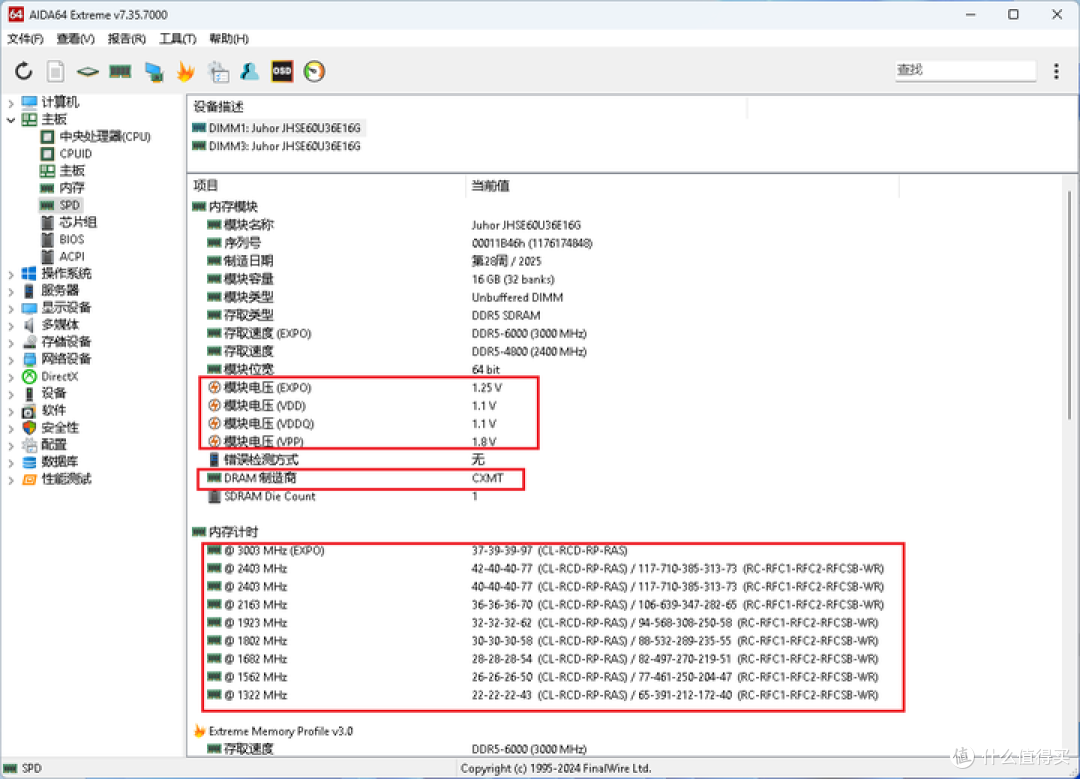Open the OSD panel toolbar icon
The width and height of the screenshot is (1080, 779).
pyautogui.click(x=282, y=71)
